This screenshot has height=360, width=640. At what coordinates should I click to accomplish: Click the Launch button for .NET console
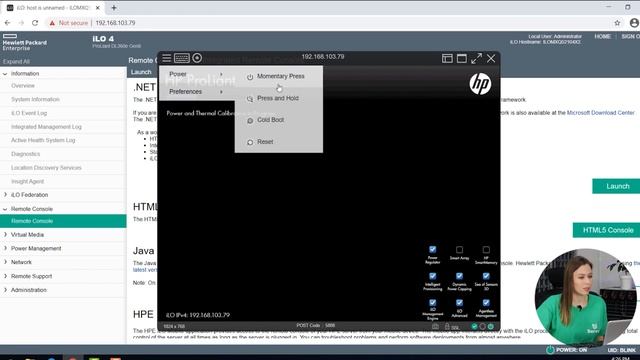tap(617, 186)
